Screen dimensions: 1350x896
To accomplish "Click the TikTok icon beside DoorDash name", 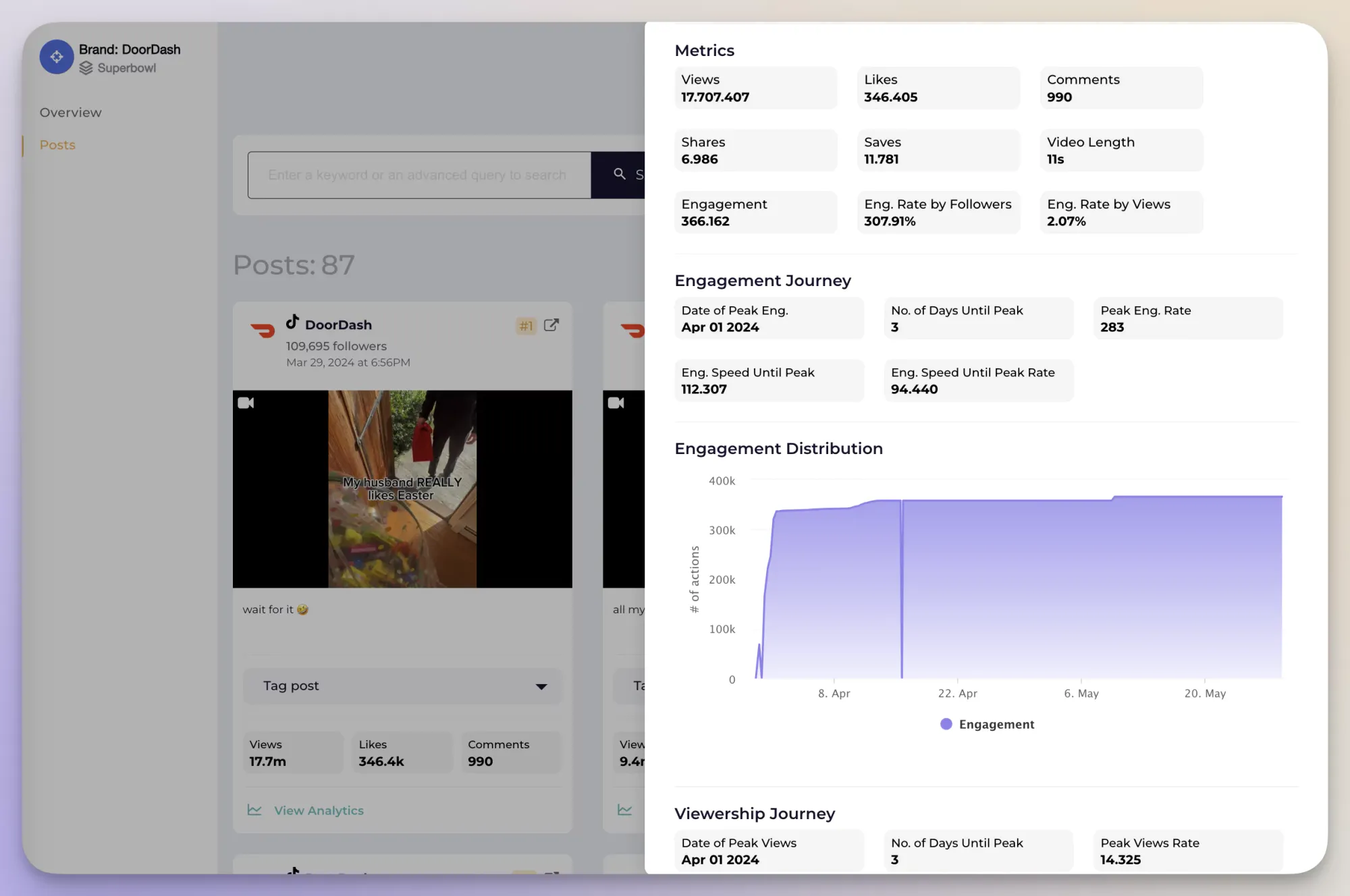I will [x=292, y=322].
